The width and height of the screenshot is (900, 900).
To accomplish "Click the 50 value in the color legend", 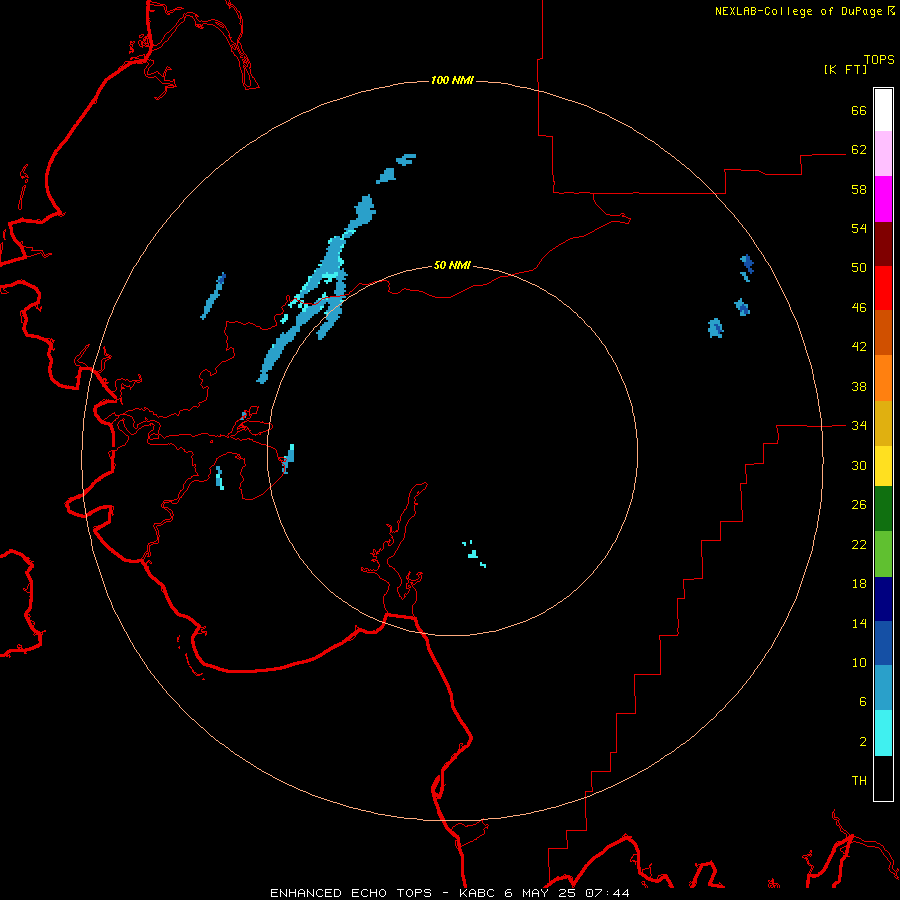I will (859, 268).
